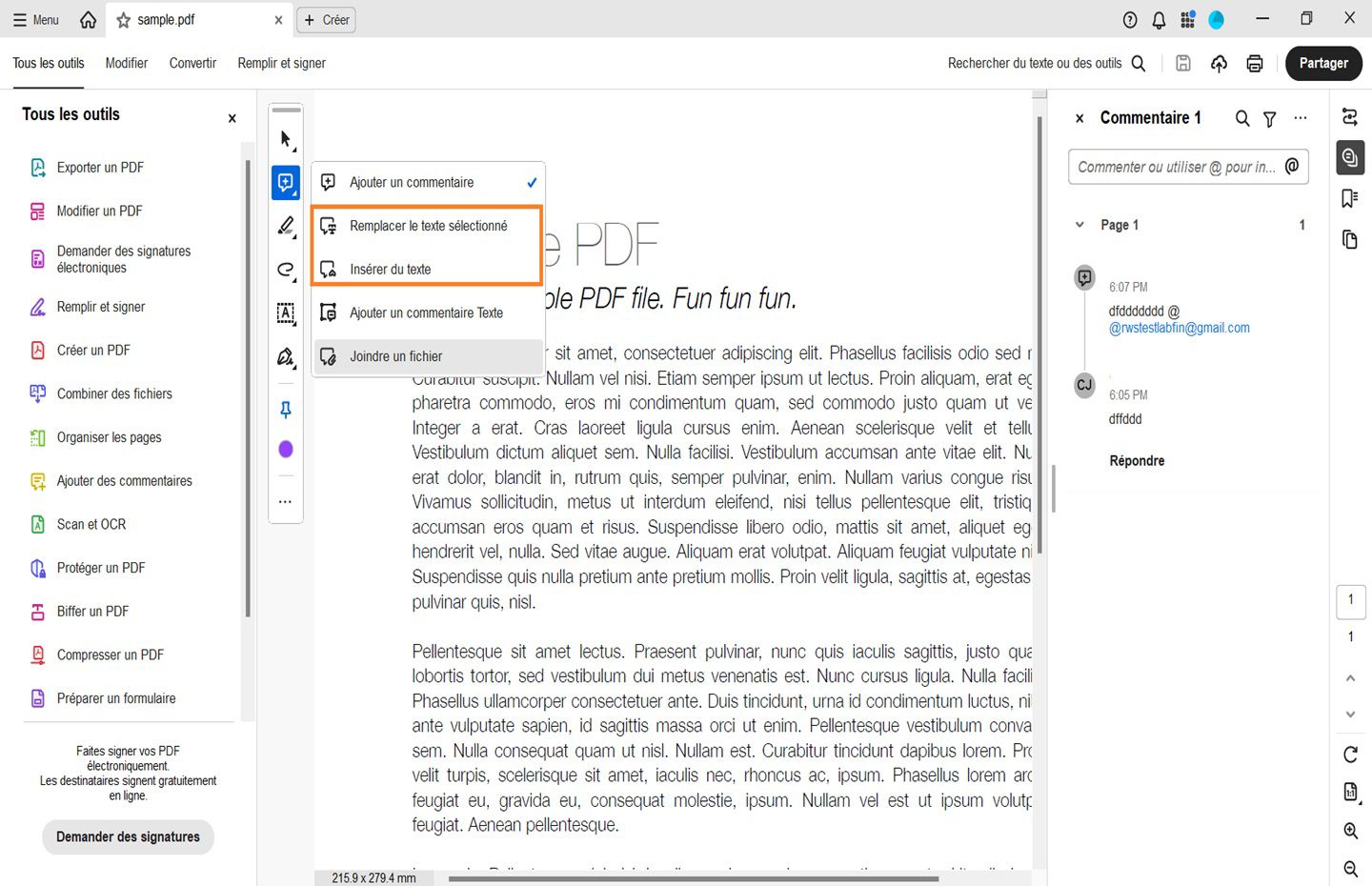Click the comment input field
Image resolution: width=1372 pixels, height=886 pixels.
1188,167
